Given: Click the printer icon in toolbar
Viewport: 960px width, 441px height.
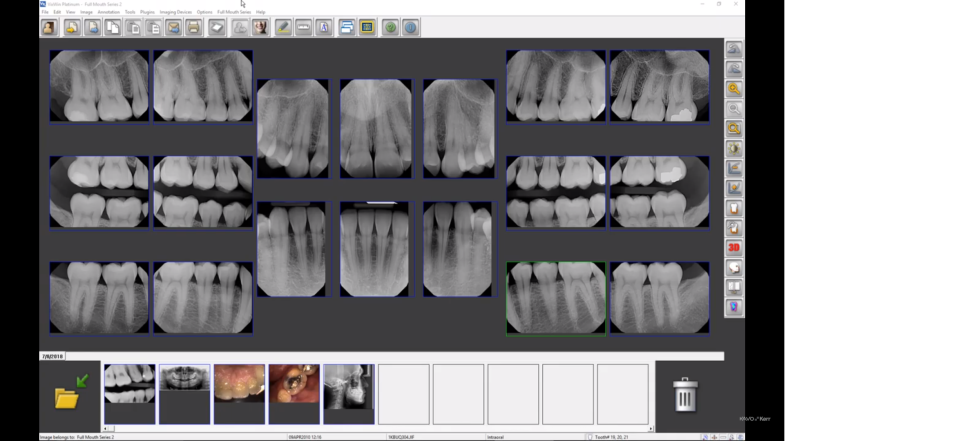Looking at the screenshot, I should [x=194, y=27].
